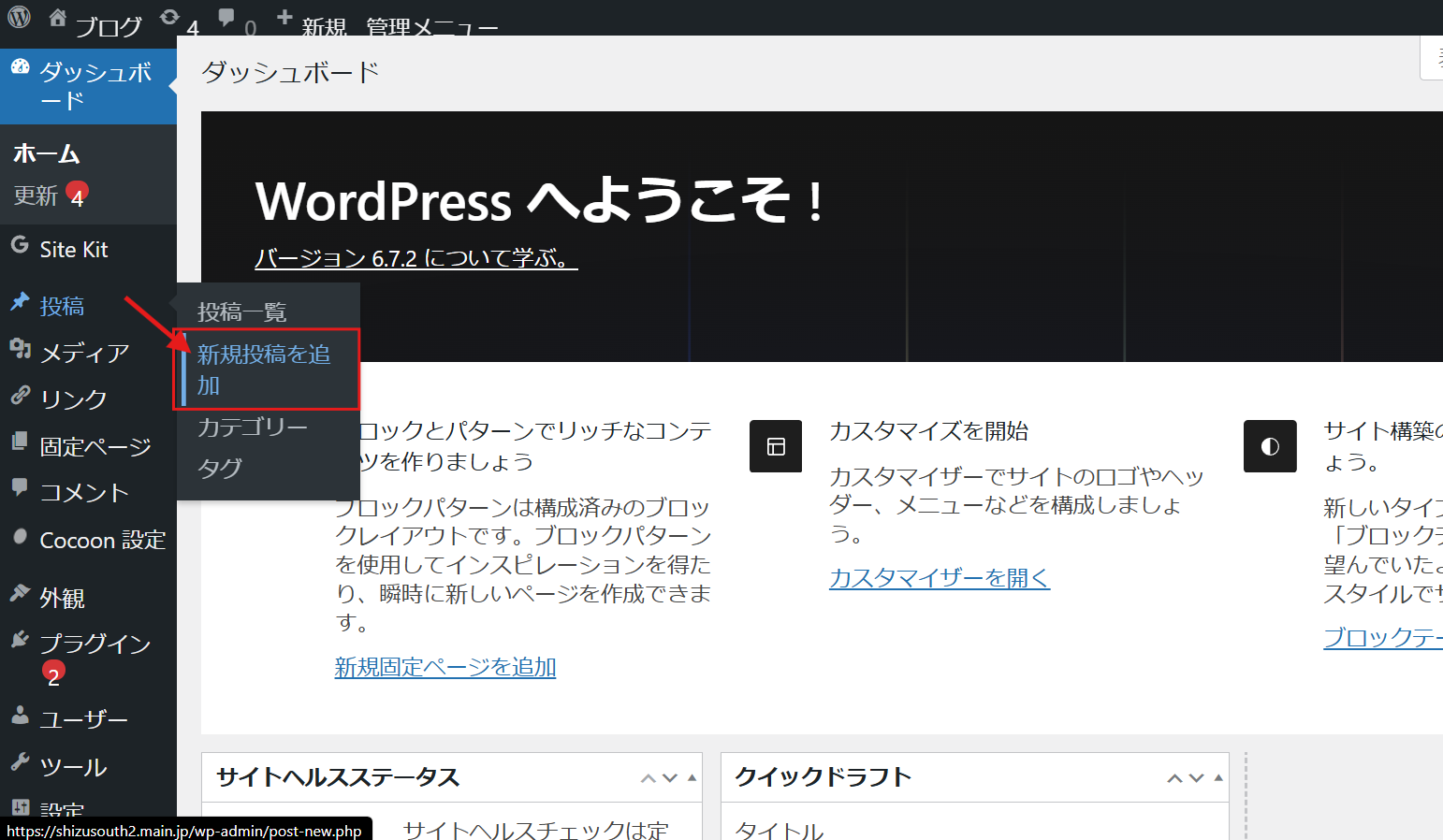Open 投稿一覧 in the posts submenu

241,311
